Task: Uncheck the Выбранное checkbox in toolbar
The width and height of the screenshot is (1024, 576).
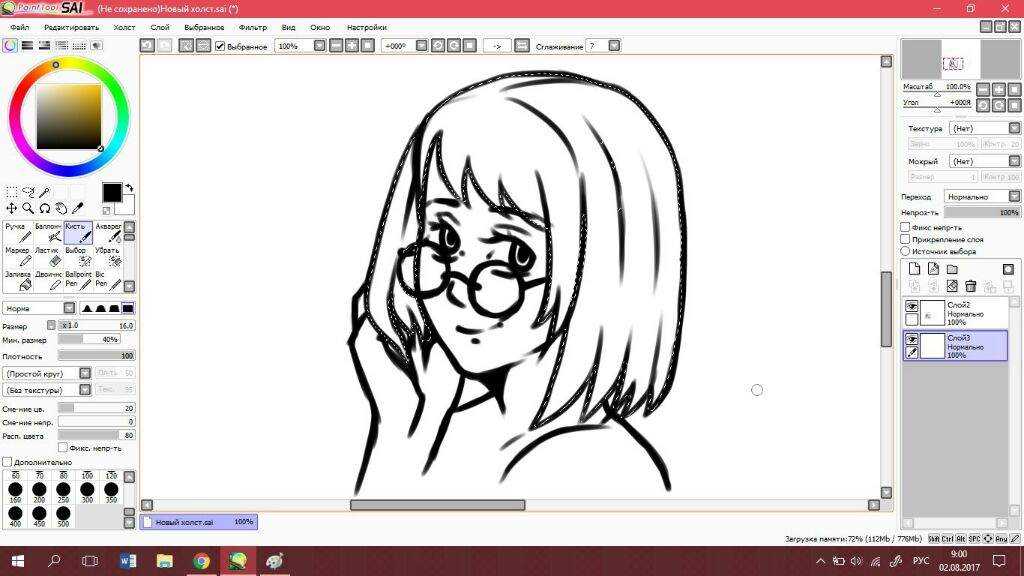Action: click(x=221, y=46)
